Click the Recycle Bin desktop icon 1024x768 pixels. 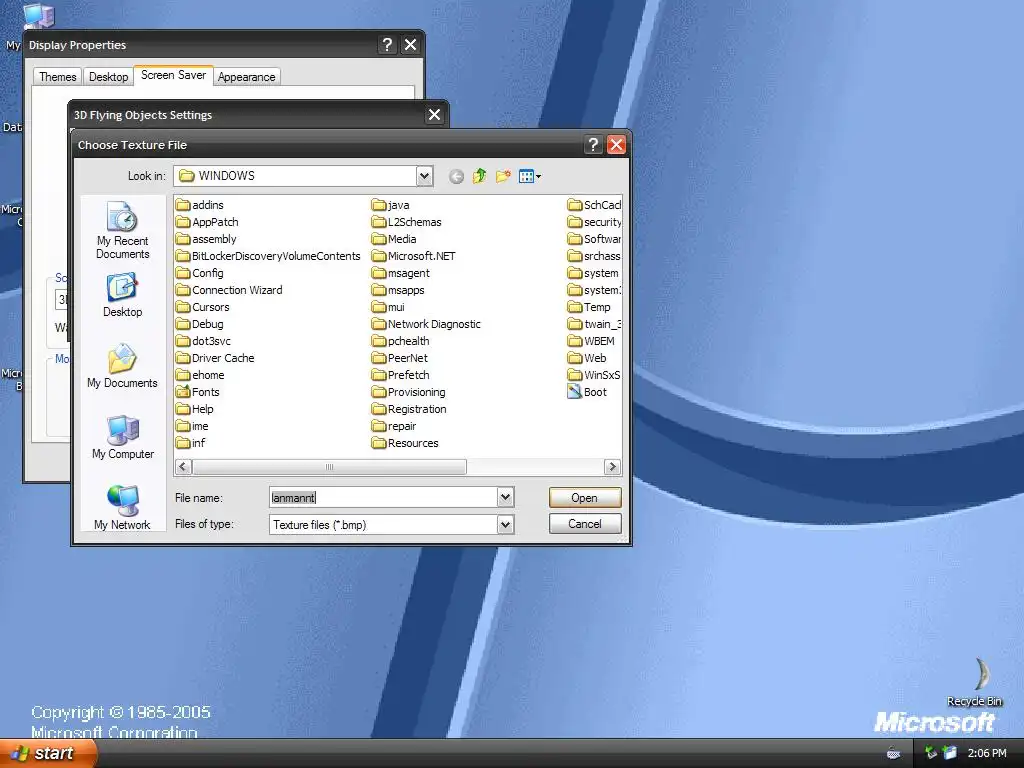975,682
